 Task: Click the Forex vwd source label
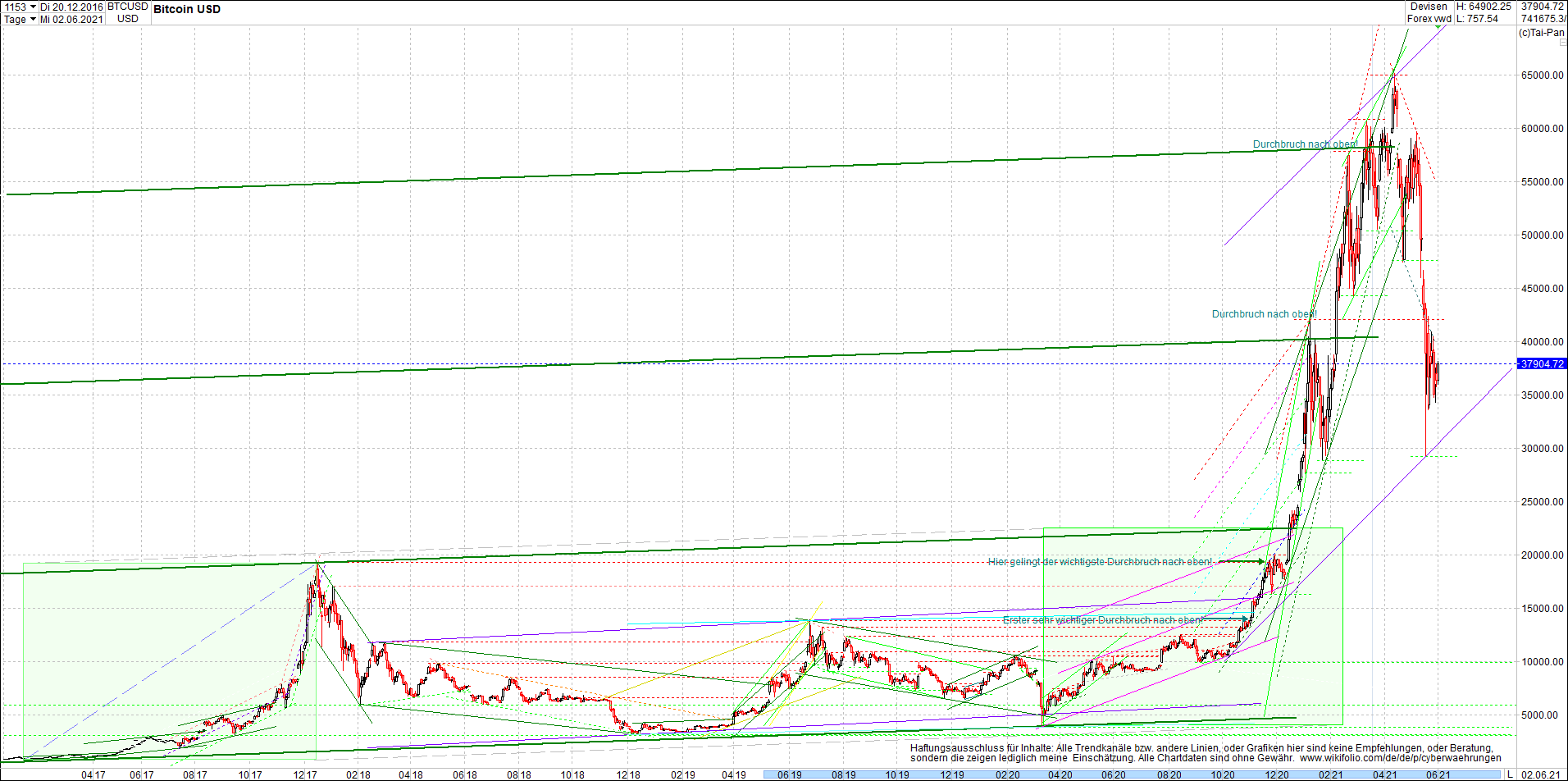tap(1429, 19)
